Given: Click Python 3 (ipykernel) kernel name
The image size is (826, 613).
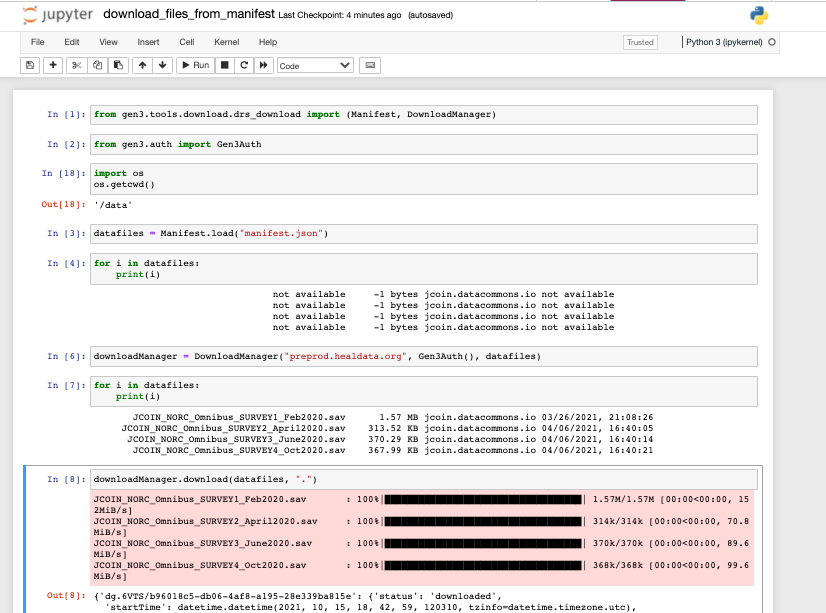Looking at the screenshot, I should pos(724,42).
